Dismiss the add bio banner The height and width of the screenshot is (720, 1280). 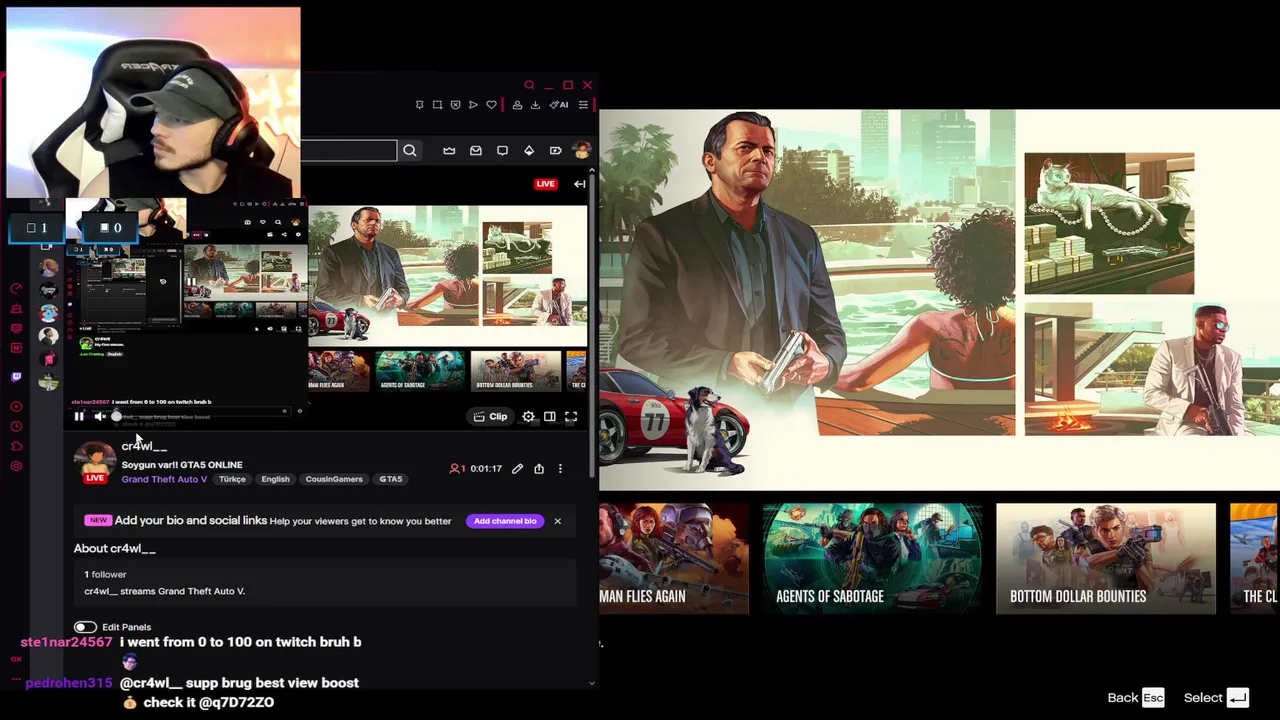click(557, 521)
